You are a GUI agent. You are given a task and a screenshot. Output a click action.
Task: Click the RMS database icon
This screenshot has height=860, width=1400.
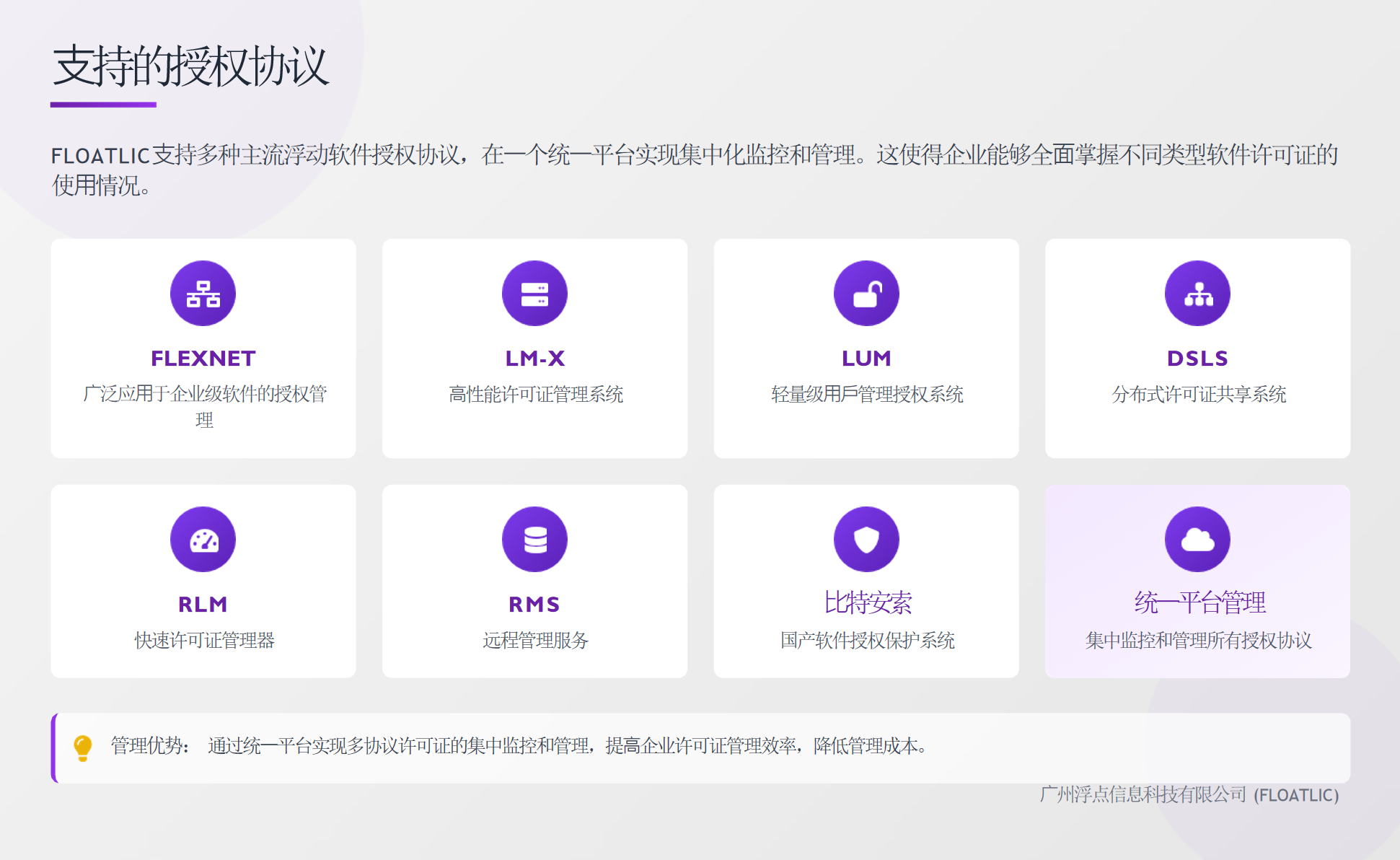534,540
